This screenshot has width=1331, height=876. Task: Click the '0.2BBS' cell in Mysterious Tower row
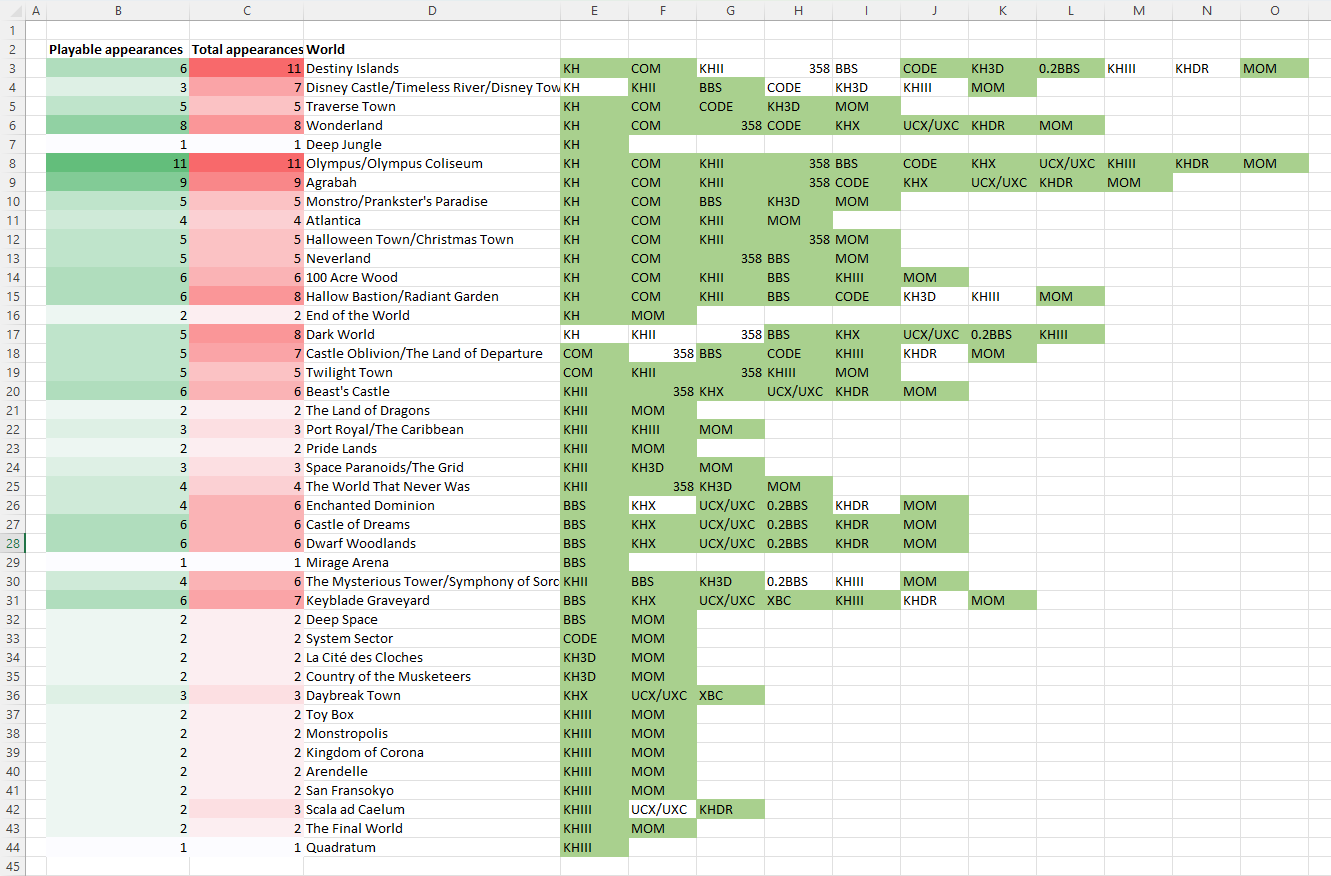[798, 581]
